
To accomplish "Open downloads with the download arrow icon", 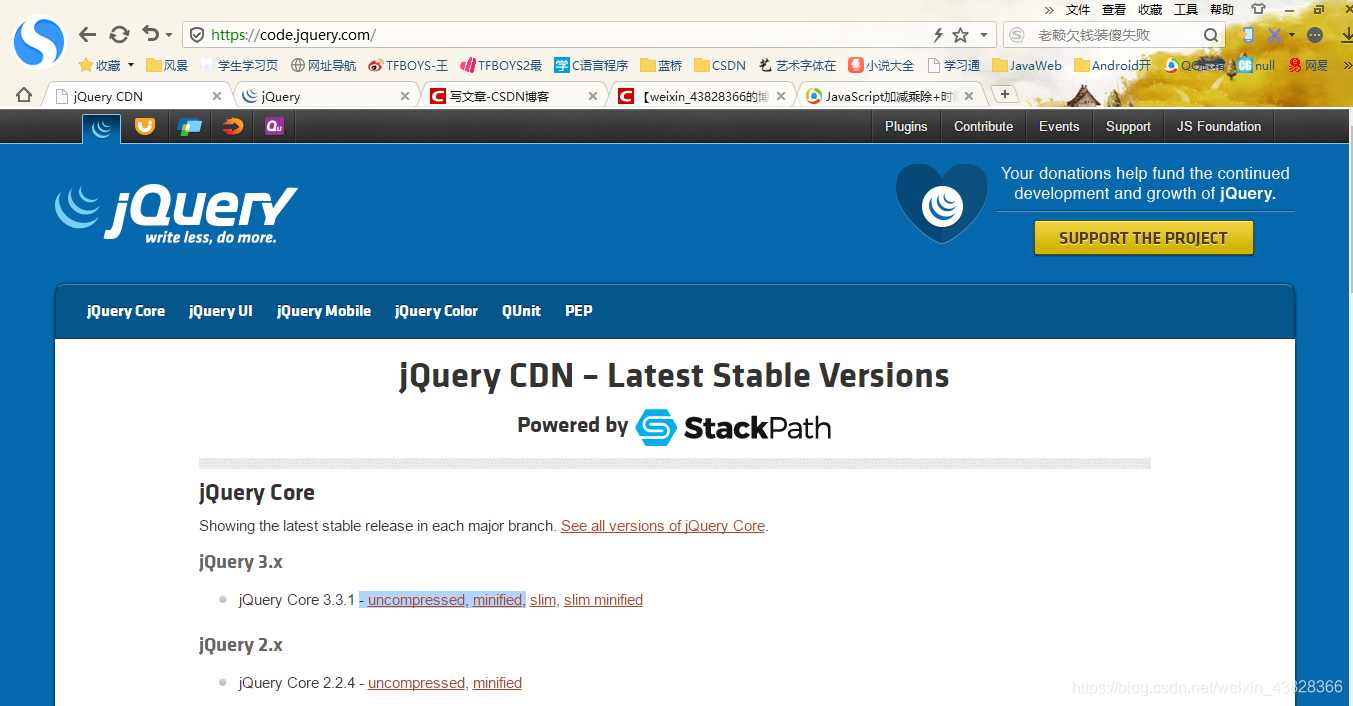I will [x=1346, y=35].
